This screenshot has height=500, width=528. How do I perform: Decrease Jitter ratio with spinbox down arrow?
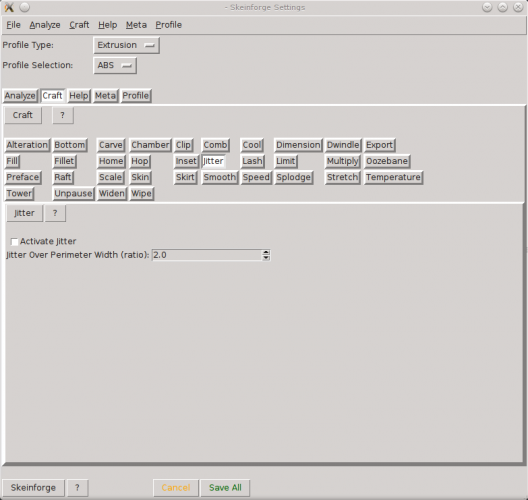[x=266, y=258]
